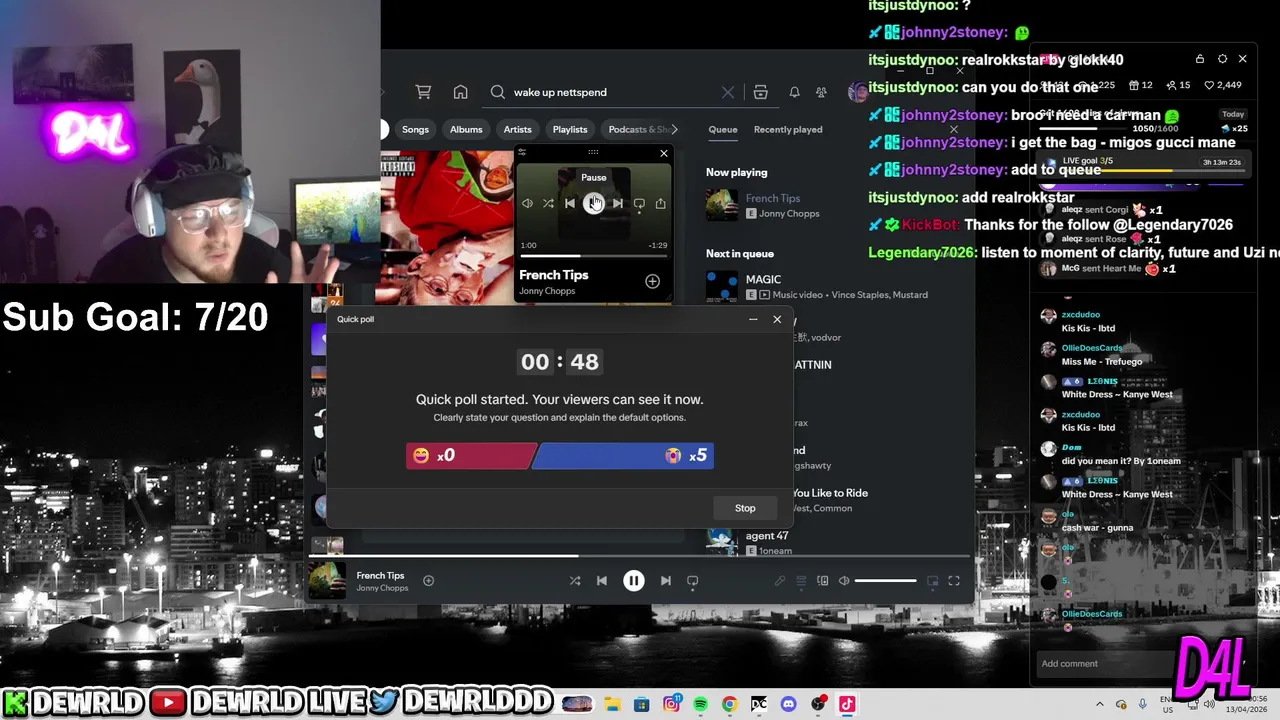Skip to next track in bottom player
1280x720 pixels.
[665, 580]
